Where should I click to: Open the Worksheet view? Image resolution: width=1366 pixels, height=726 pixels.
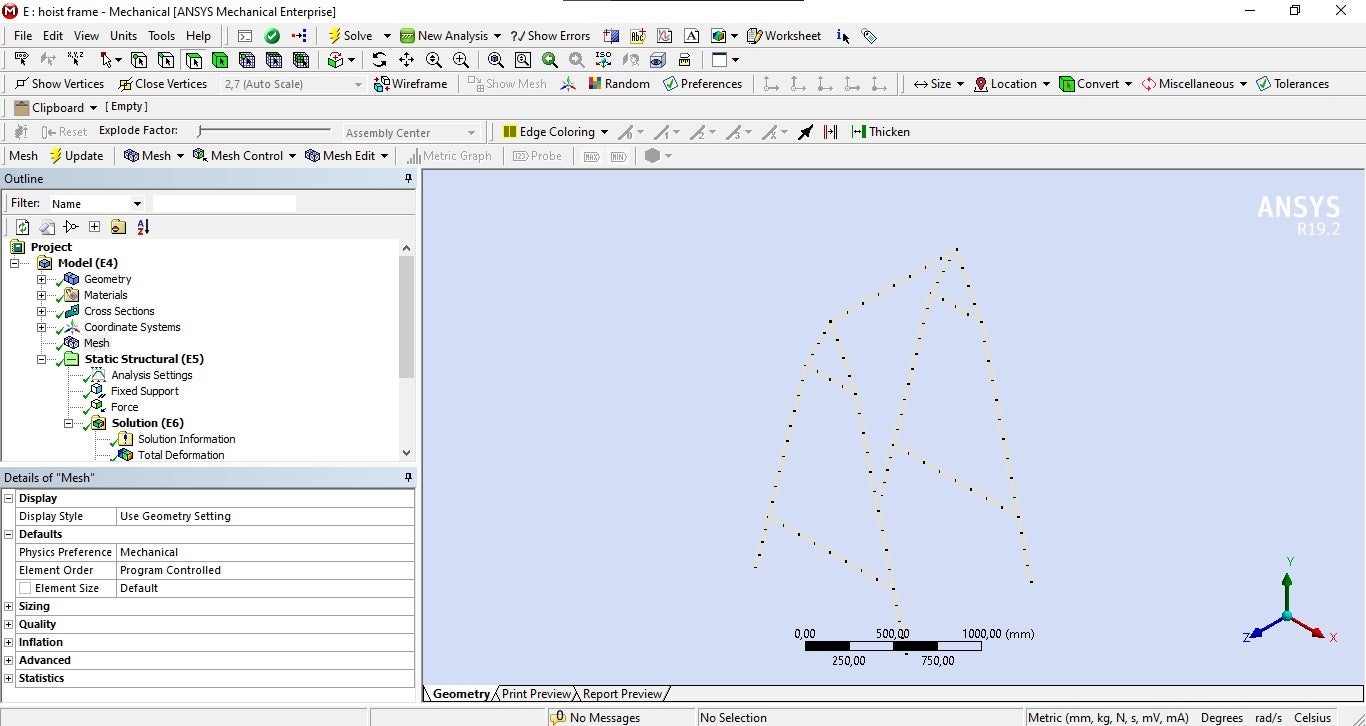click(783, 36)
